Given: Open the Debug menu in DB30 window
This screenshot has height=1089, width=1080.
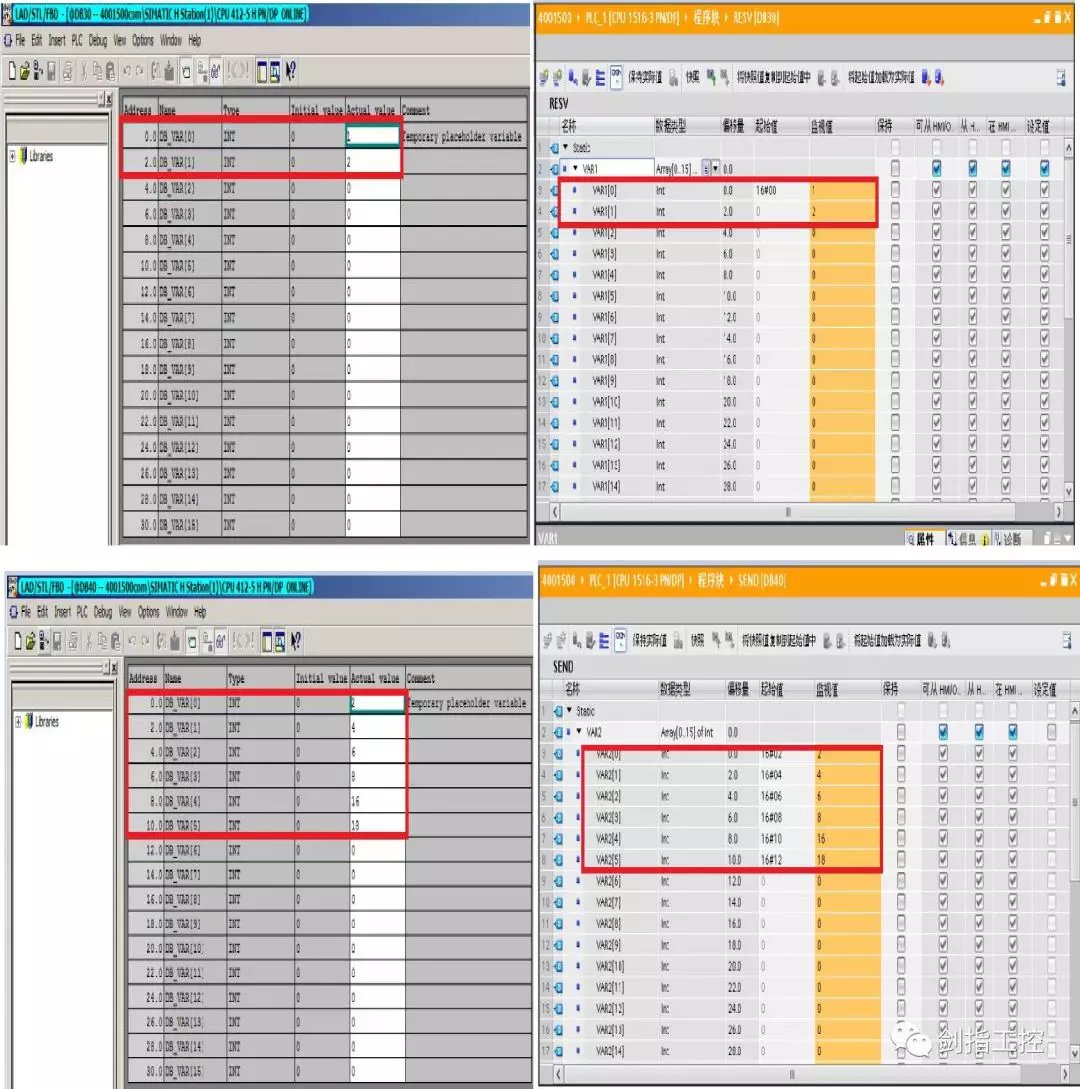Looking at the screenshot, I should [x=97, y=41].
